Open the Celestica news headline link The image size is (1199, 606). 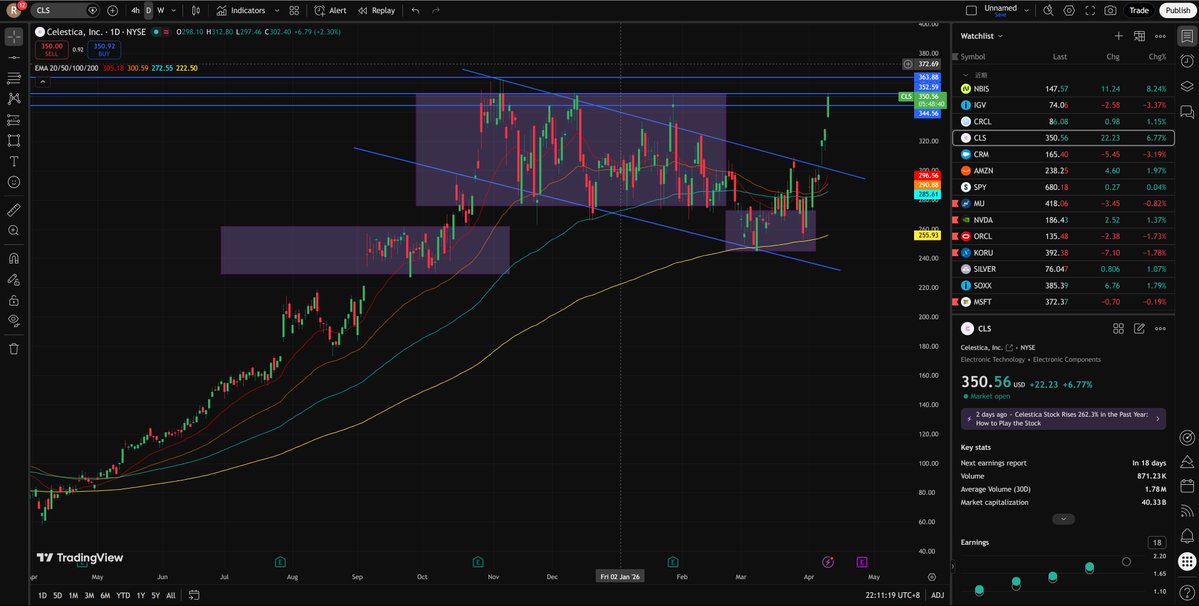click(1063, 419)
